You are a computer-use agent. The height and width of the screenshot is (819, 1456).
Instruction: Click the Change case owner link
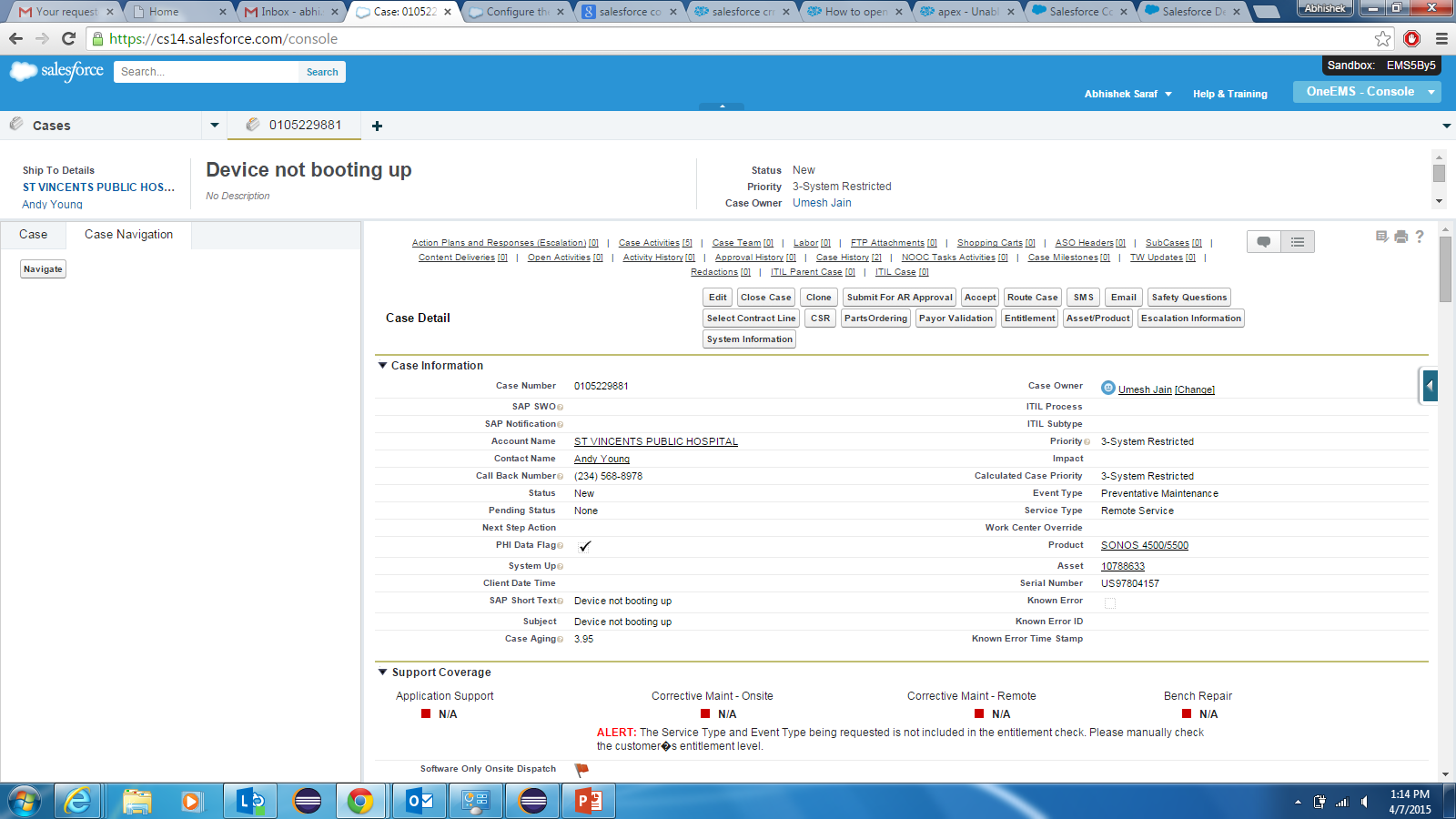pos(1195,389)
